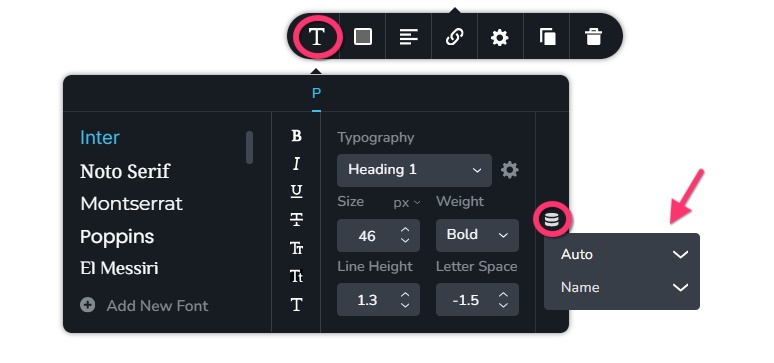Toggle Underline text formatting
This screenshot has height=363, width=774.
(296, 192)
